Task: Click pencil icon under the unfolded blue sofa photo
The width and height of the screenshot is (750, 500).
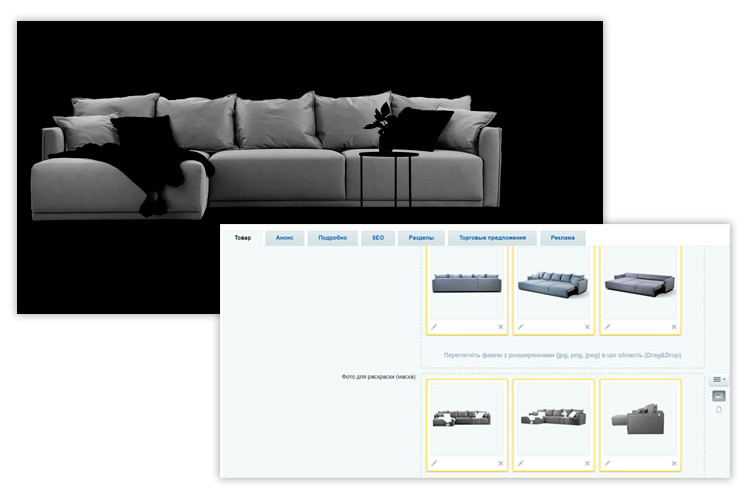Action: (520, 326)
